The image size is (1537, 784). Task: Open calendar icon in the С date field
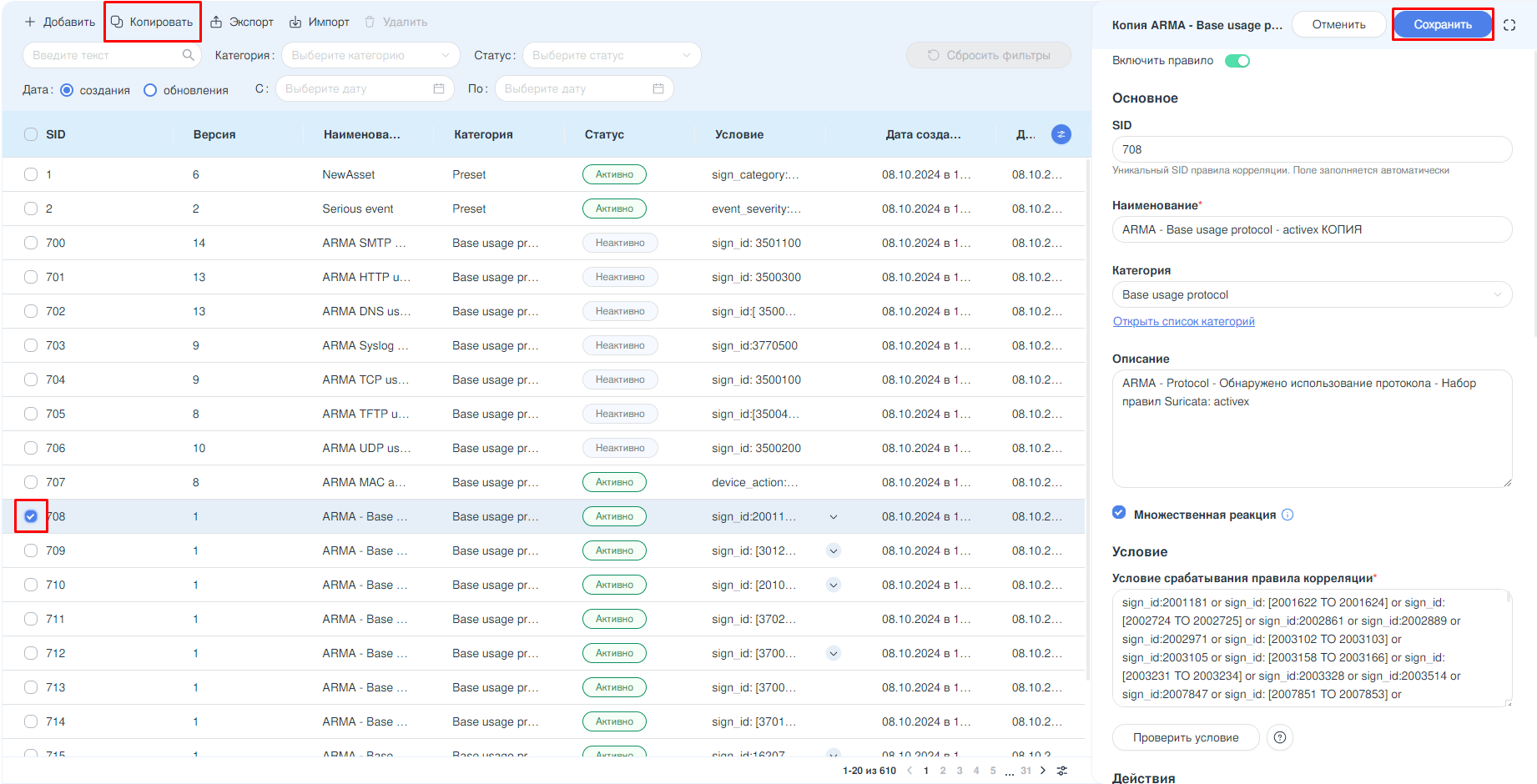(x=439, y=88)
